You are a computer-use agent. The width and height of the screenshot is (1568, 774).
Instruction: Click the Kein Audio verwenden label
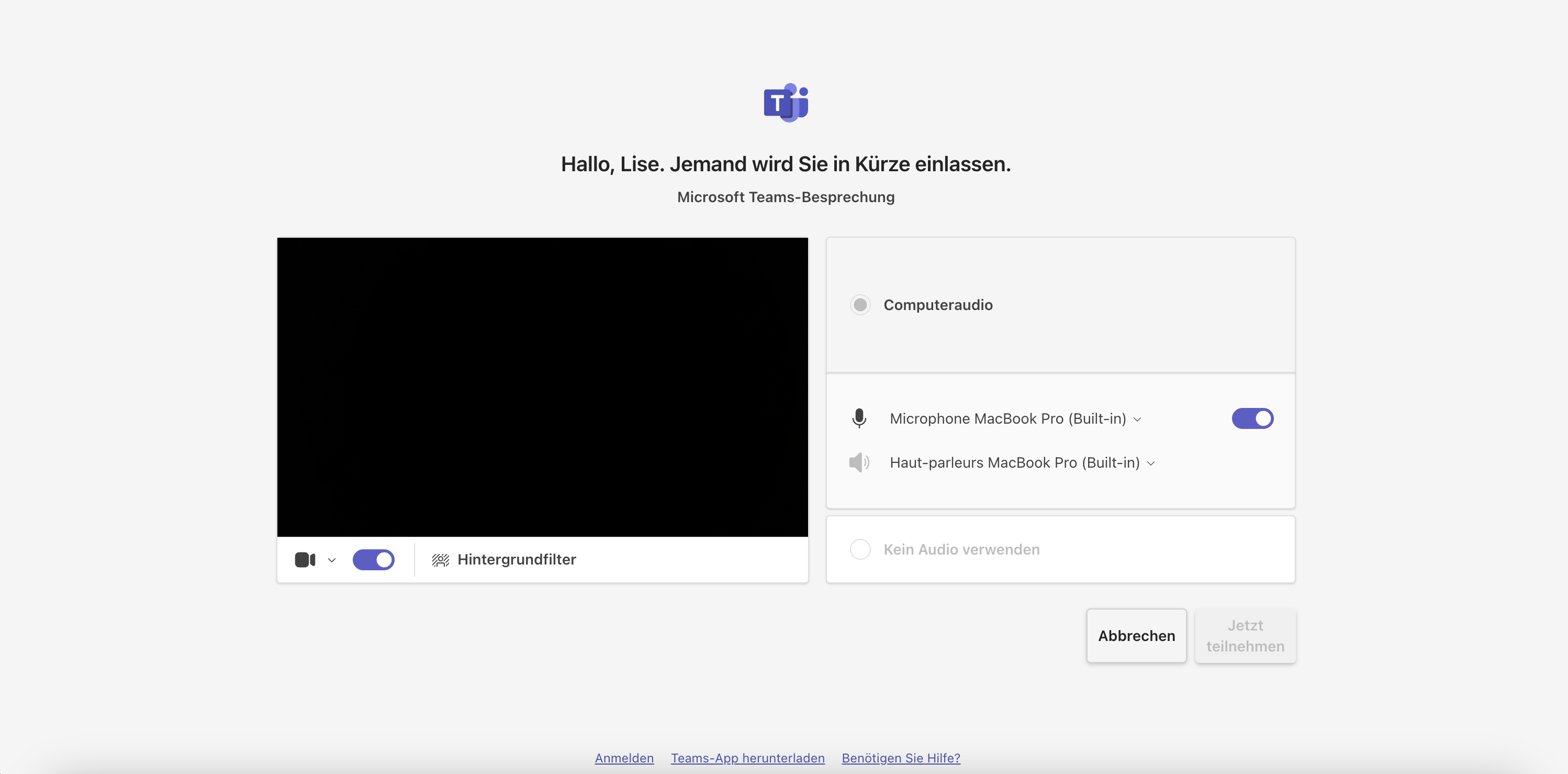click(961, 549)
